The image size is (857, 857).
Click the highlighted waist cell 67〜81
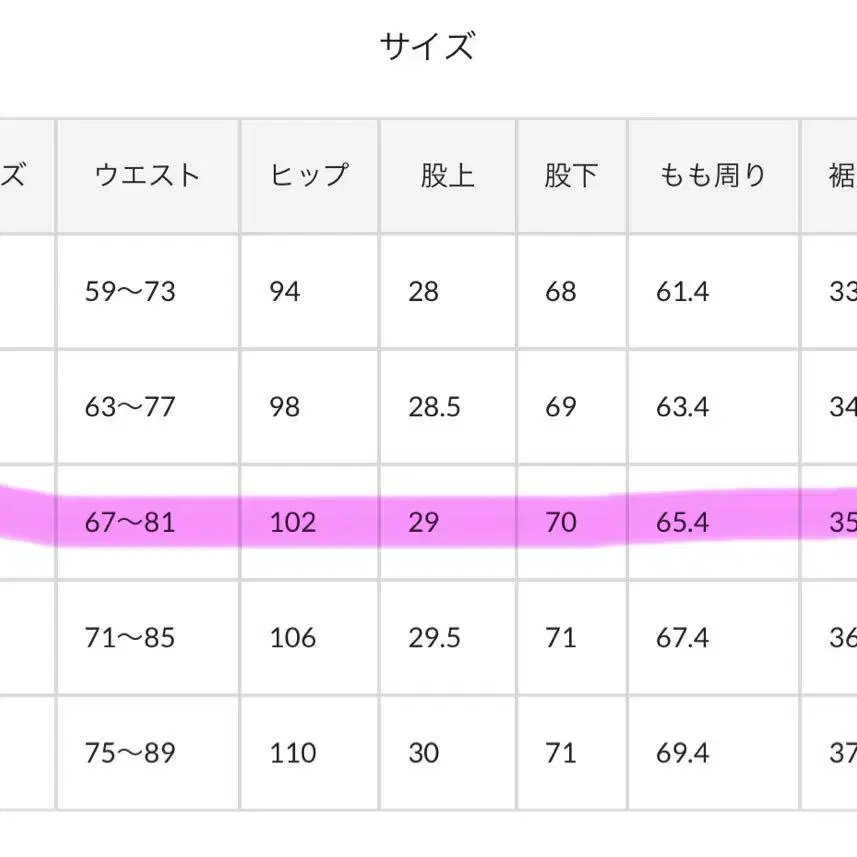tap(130, 522)
